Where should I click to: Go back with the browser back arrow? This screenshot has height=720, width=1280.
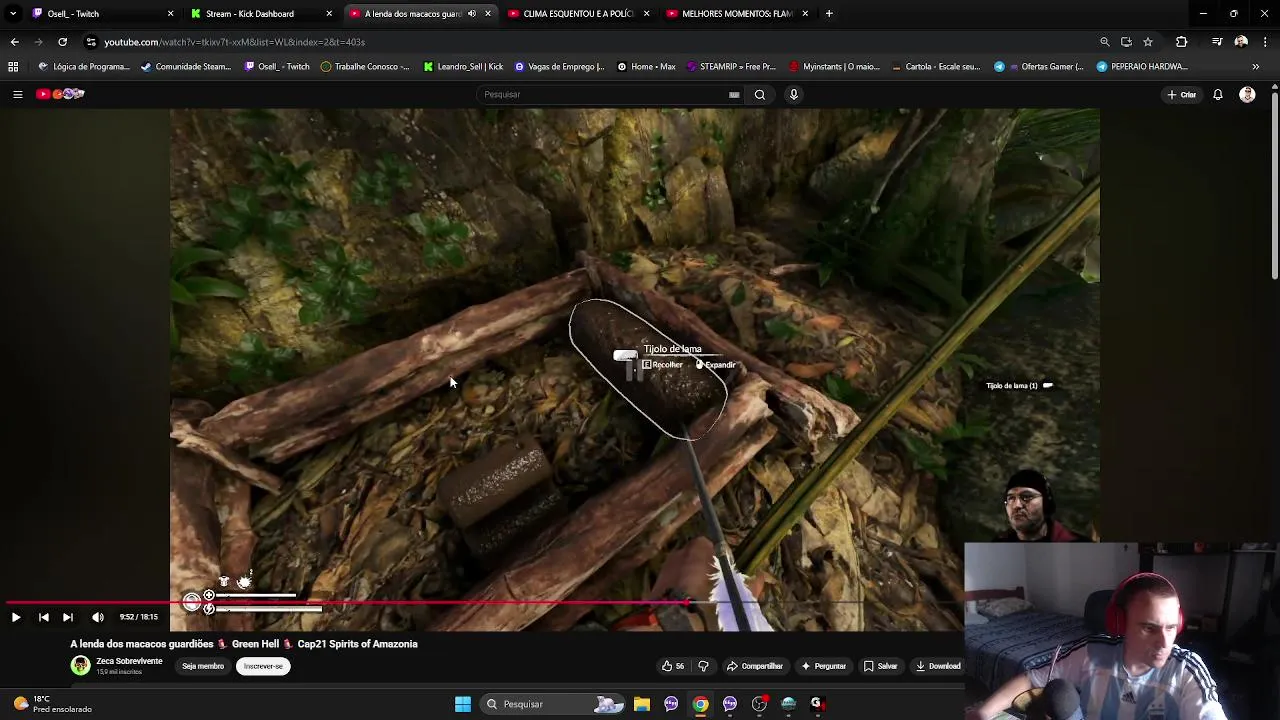[x=14, y=42]
